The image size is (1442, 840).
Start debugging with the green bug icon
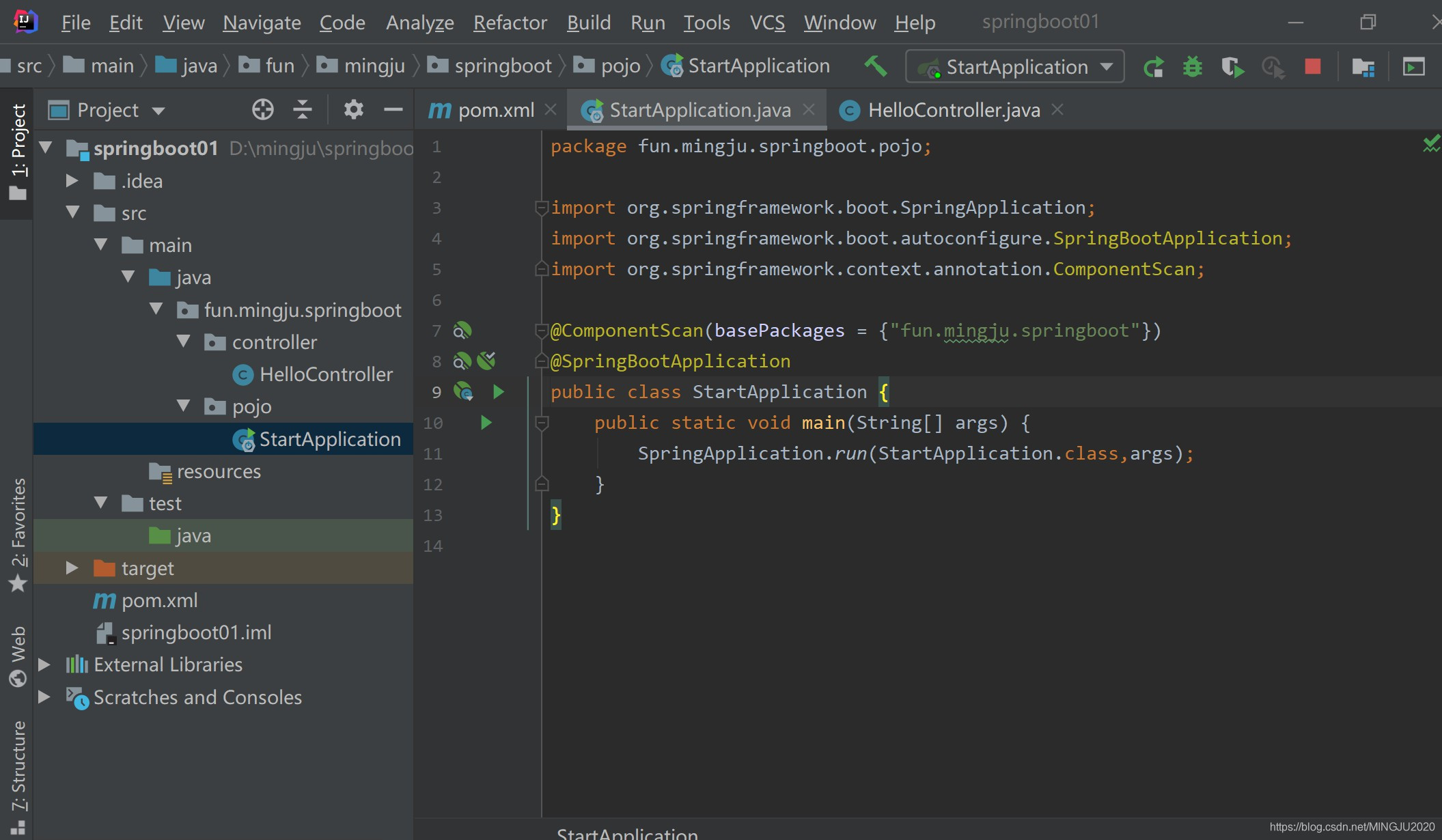coord(1193,67)
